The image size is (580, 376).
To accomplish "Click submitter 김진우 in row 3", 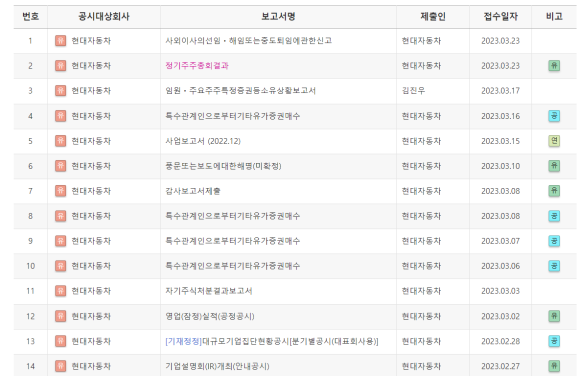I will (413, 91).
